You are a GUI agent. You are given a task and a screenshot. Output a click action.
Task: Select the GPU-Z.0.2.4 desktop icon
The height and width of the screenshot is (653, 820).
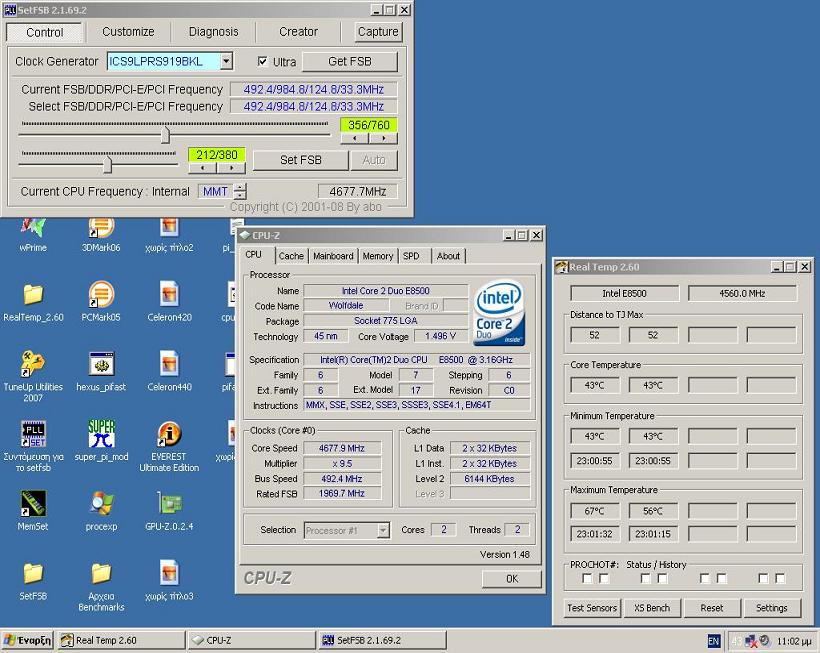[x=169, y=511]
